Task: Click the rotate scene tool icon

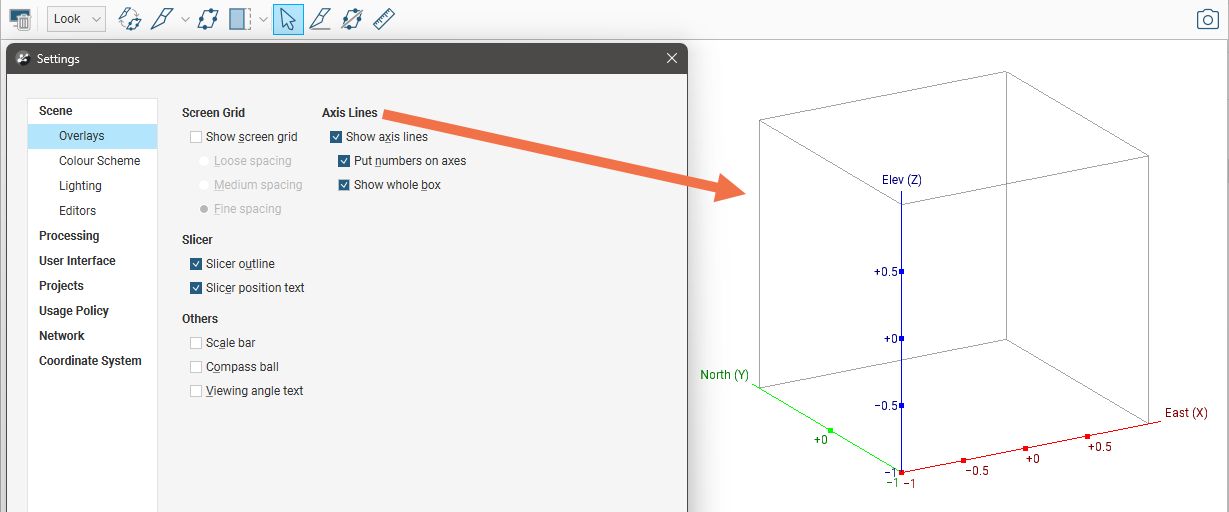Action: point(129,19)
